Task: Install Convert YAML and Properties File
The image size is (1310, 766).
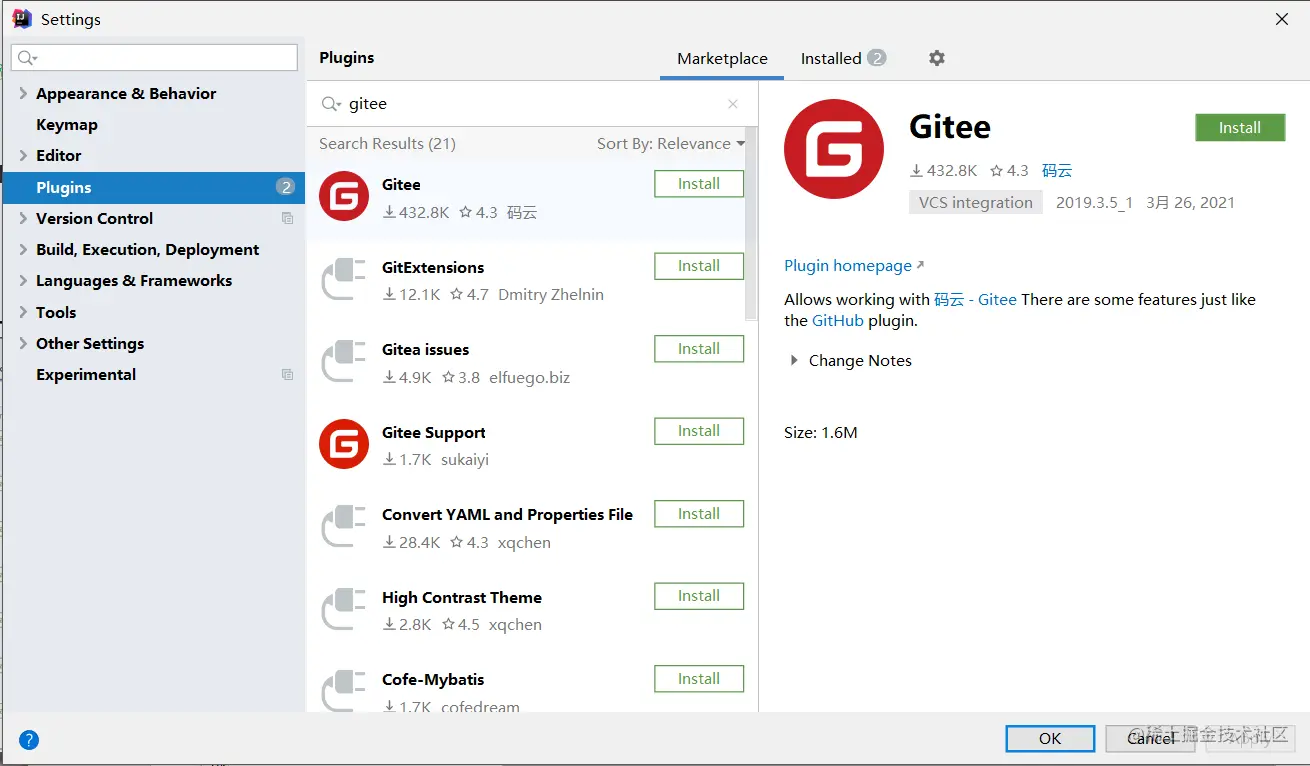Action: [699, 514]
